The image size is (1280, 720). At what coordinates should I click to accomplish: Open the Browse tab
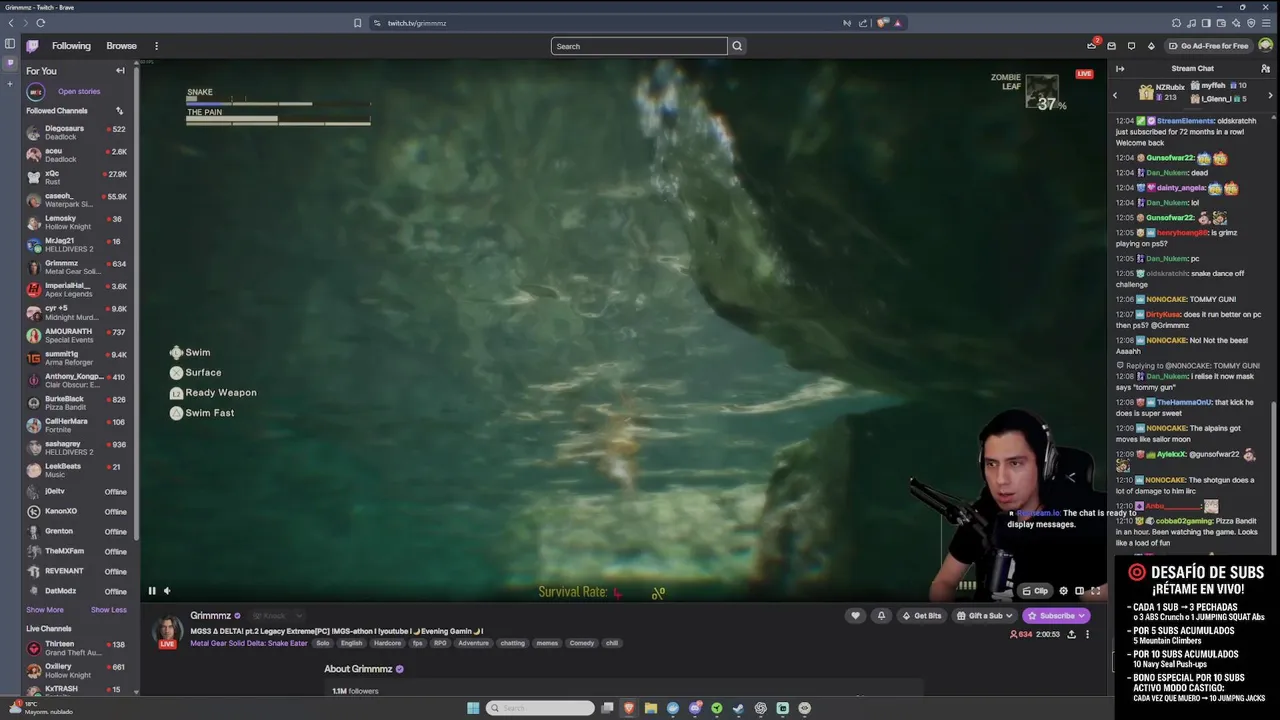click(121, 46)
